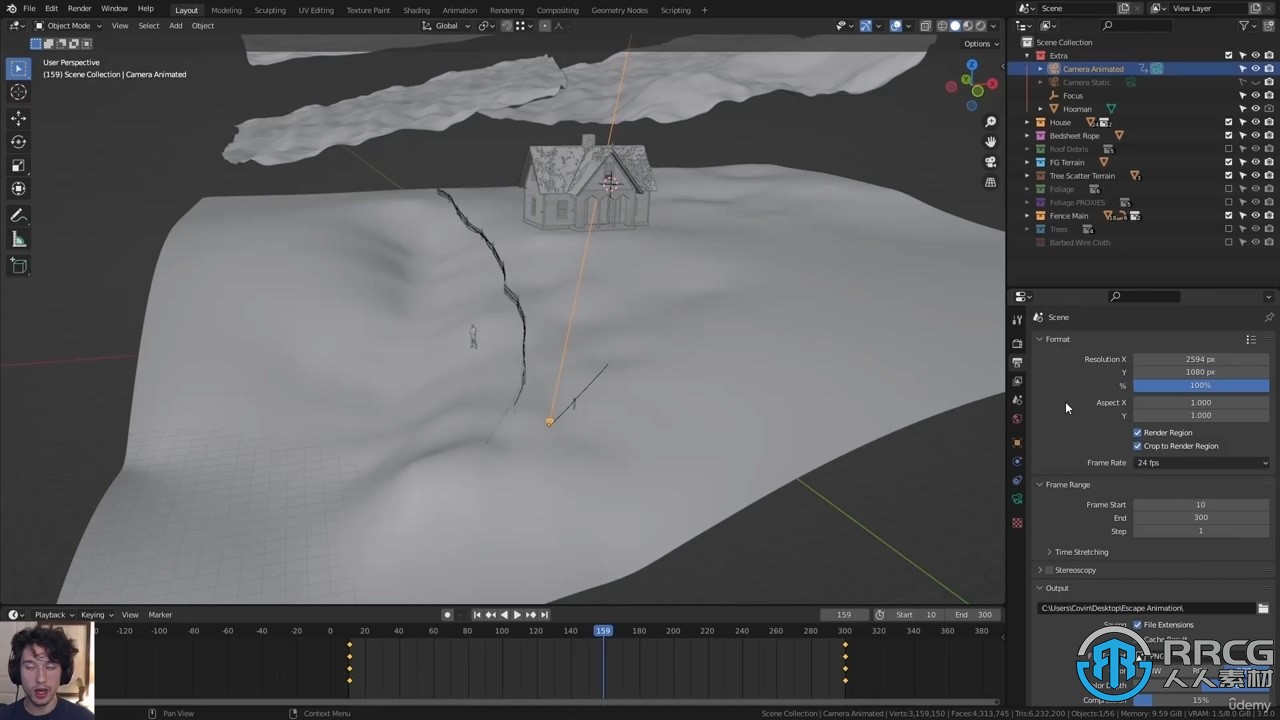Select the Annotate tool
The width and height of the screenshot is (1280, 720).
click(18, 216)
